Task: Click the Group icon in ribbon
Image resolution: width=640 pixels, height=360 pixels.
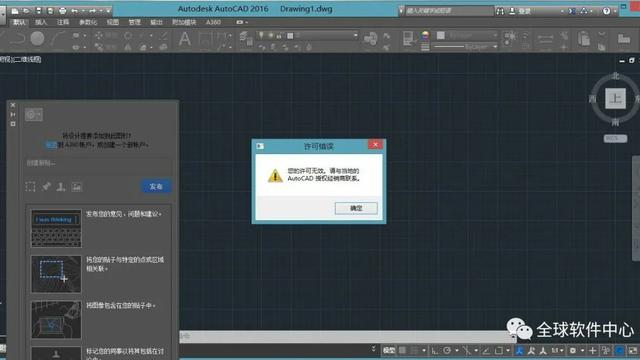Action: pyautogui.click(x=509, y=38)
